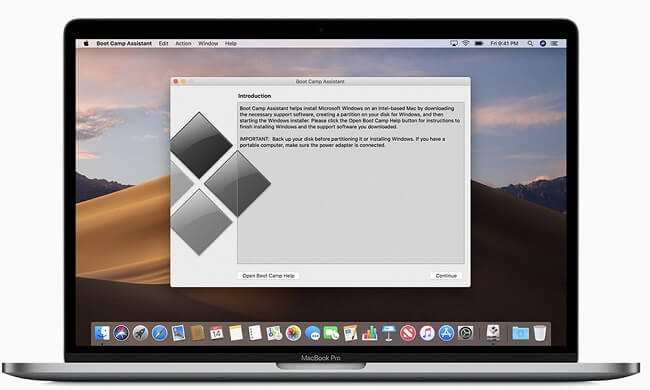Click AirPlay display icon in menu bar

coord(454,43)
